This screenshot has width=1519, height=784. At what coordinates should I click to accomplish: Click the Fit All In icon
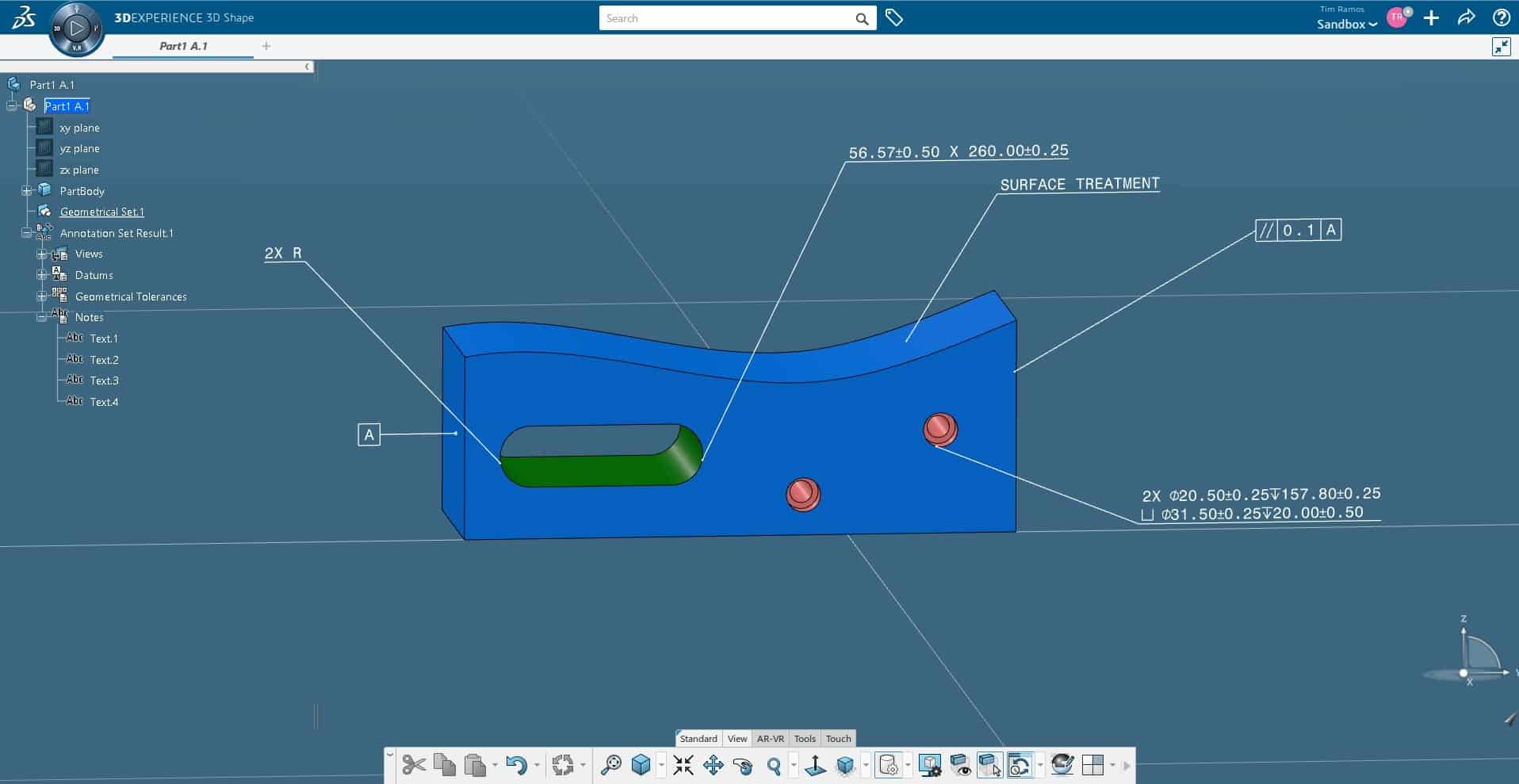pos(683,765)
